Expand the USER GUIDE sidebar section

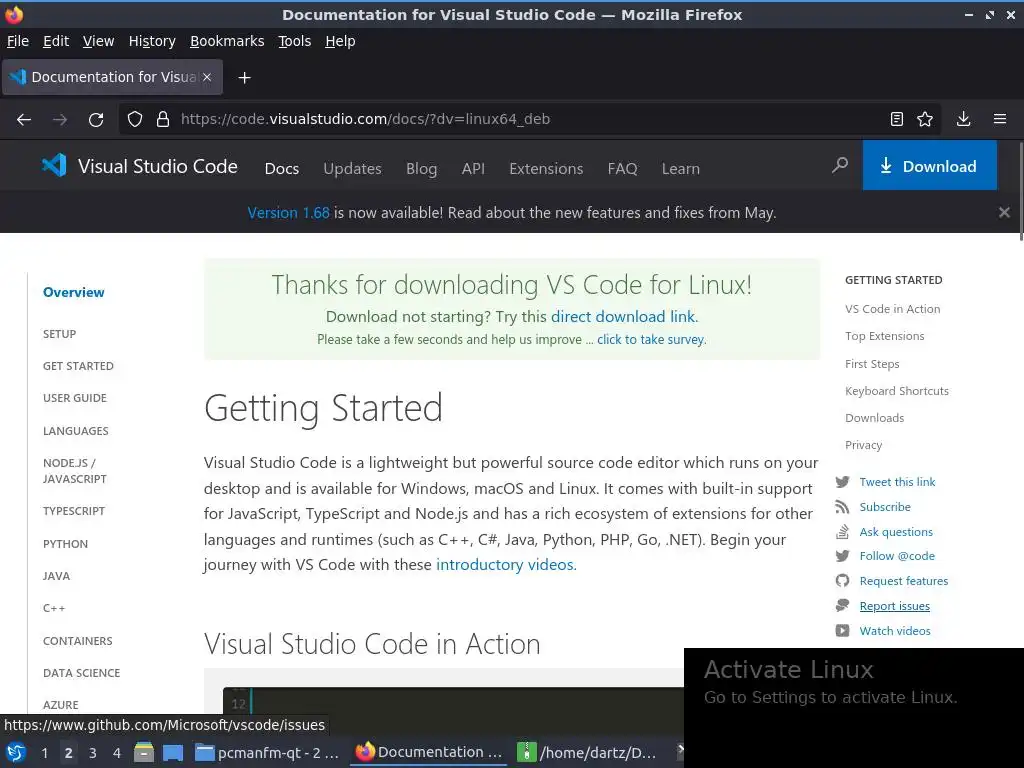click(75, 398)
